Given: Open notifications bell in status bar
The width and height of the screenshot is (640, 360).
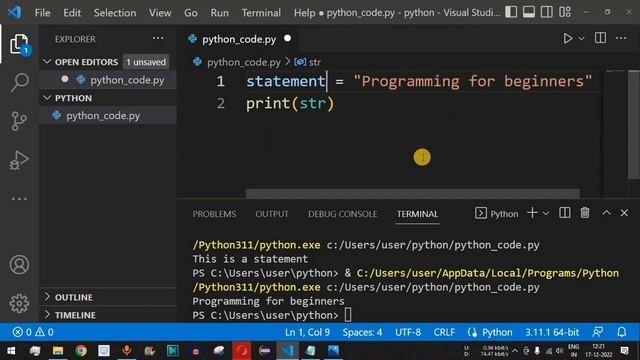Looking at the screenshot, I should (x=622, y=332).
